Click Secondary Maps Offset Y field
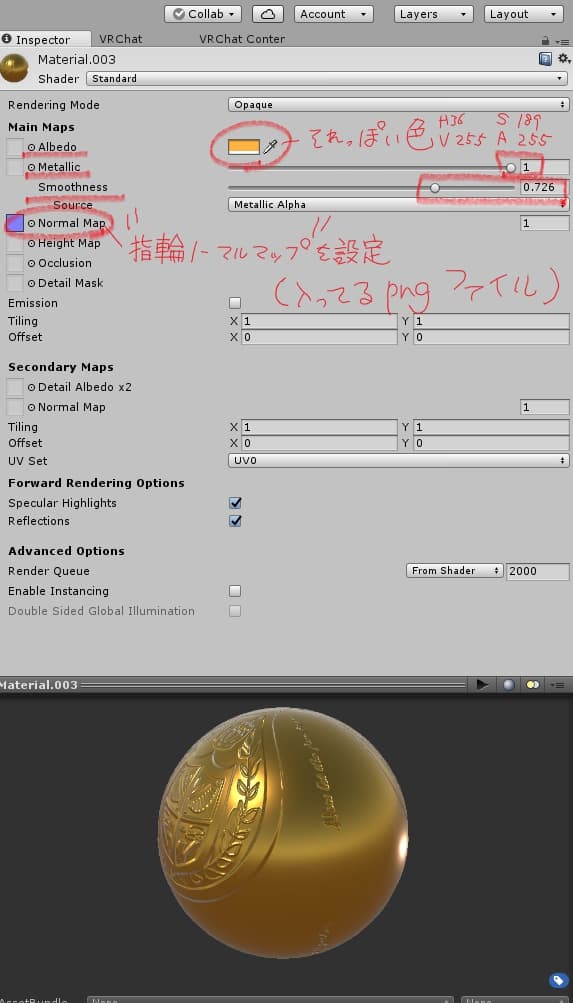 click(x=491, y=443)
